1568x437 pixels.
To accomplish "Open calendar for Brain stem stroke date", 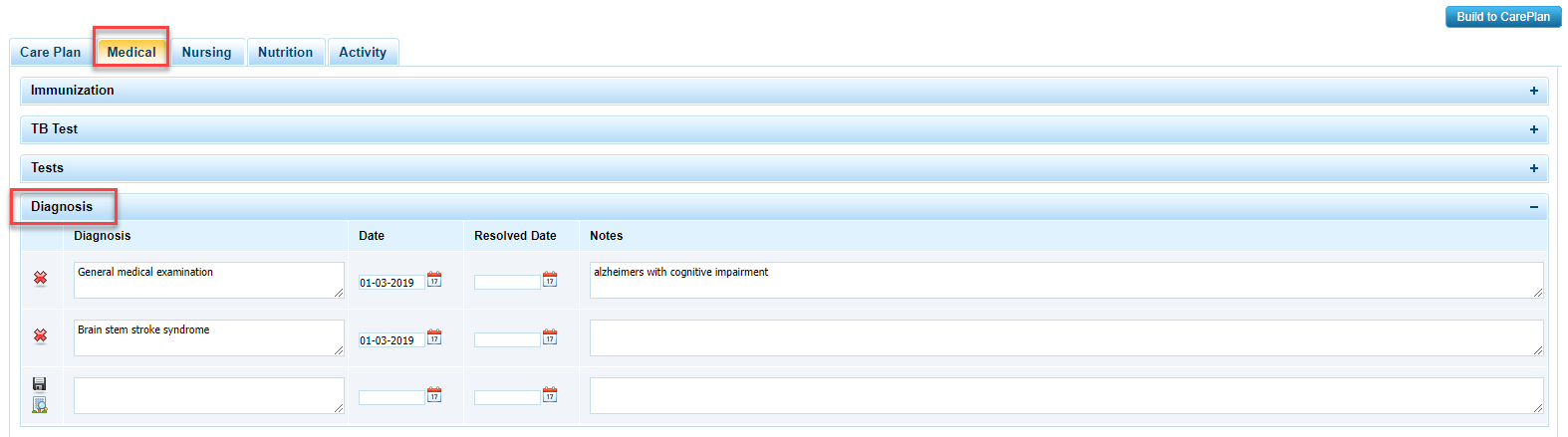I will [x=434, y=337].
